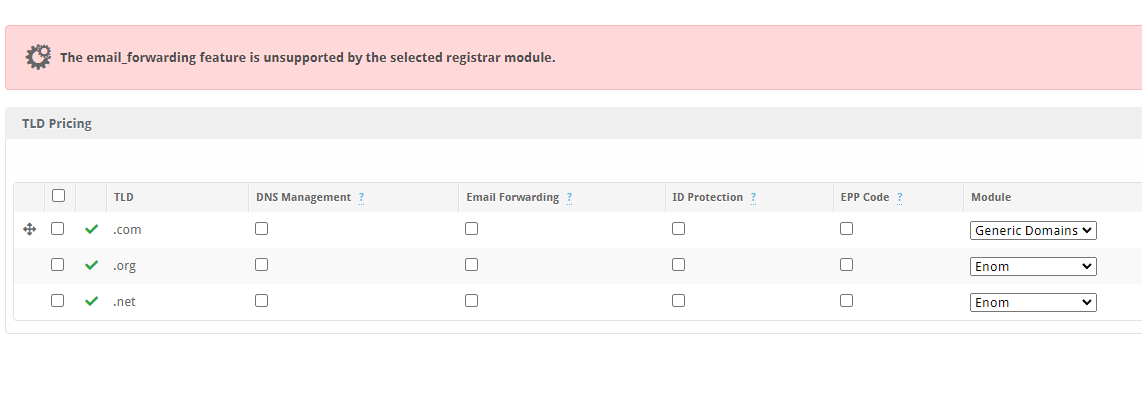
Task: Enable DNS Management for .com
Action: [x=261, y=229]
